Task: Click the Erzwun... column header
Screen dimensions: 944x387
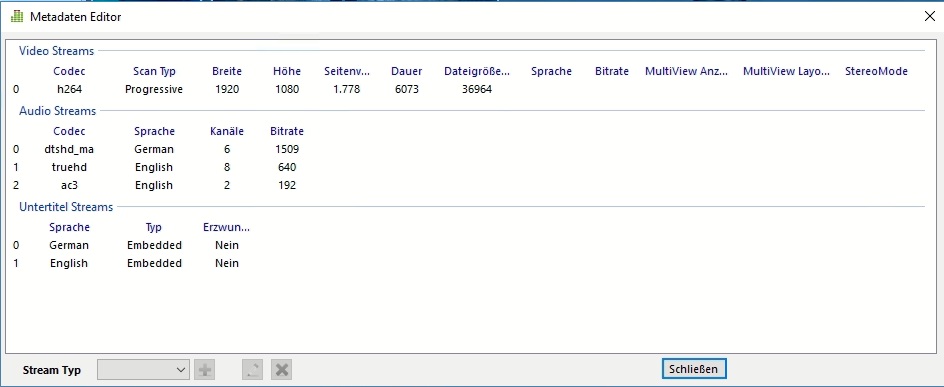Action: point(227,227)
